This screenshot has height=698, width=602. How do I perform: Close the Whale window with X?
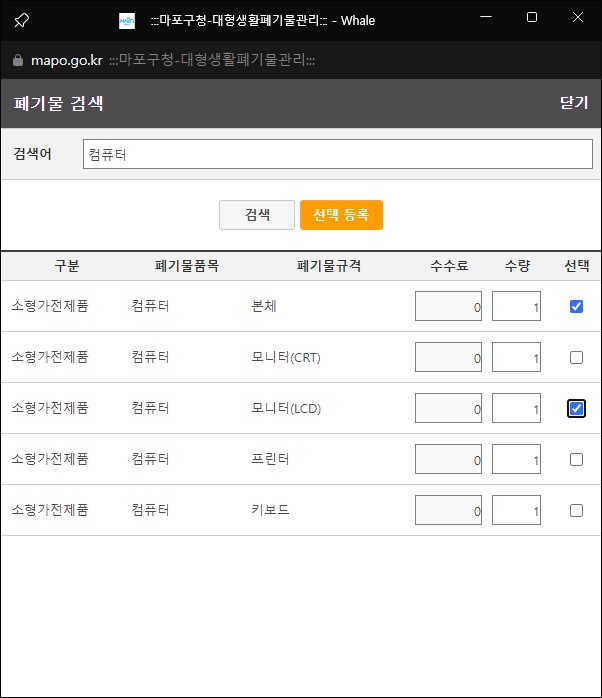click(578, 17)
